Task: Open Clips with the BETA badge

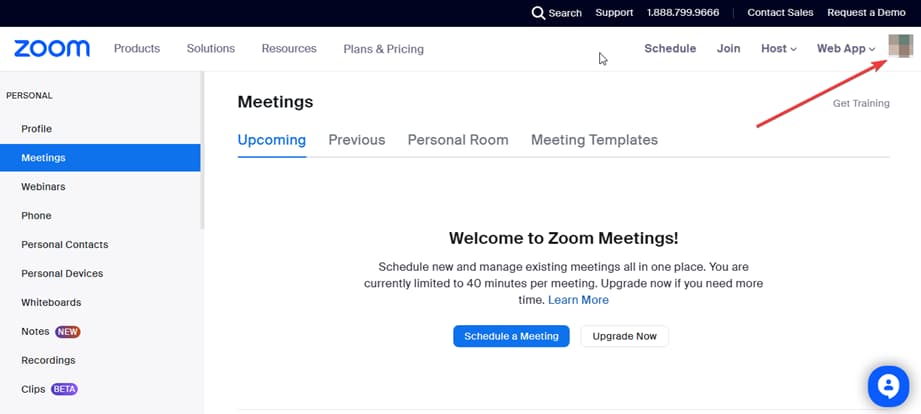Action: click(33, 389)
